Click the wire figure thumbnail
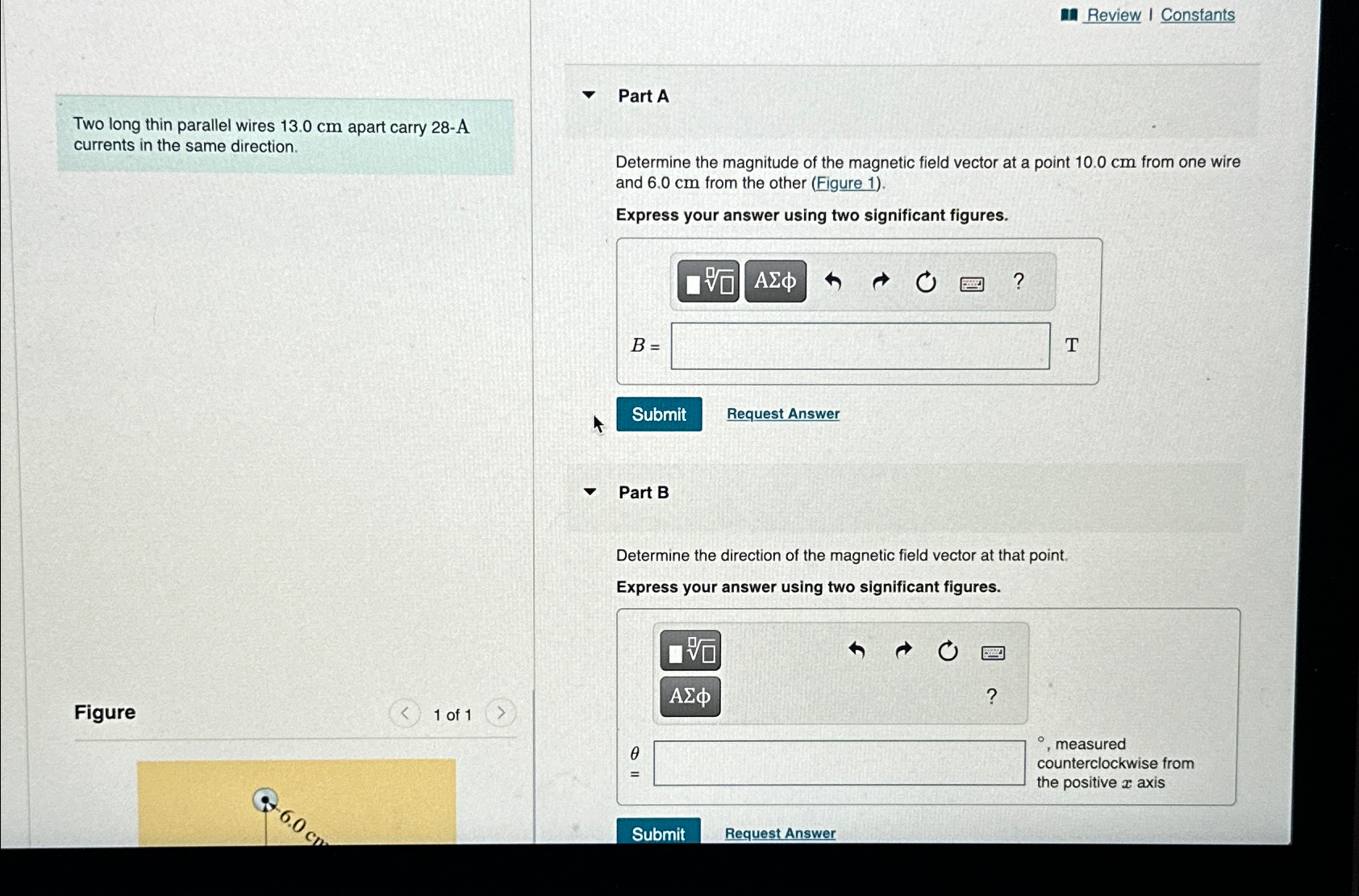 (296, 802)
